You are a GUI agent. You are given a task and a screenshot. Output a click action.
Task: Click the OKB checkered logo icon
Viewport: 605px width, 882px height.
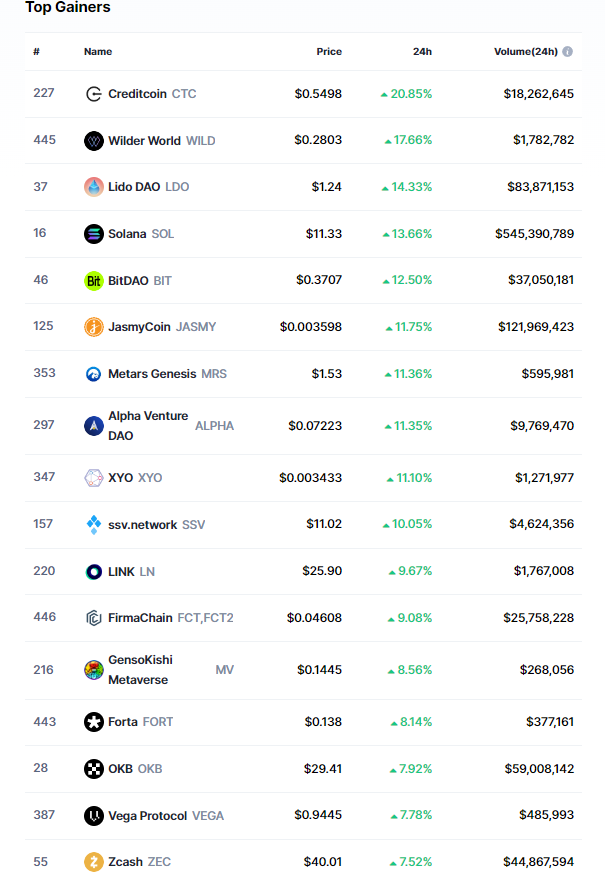pos(93,769)
